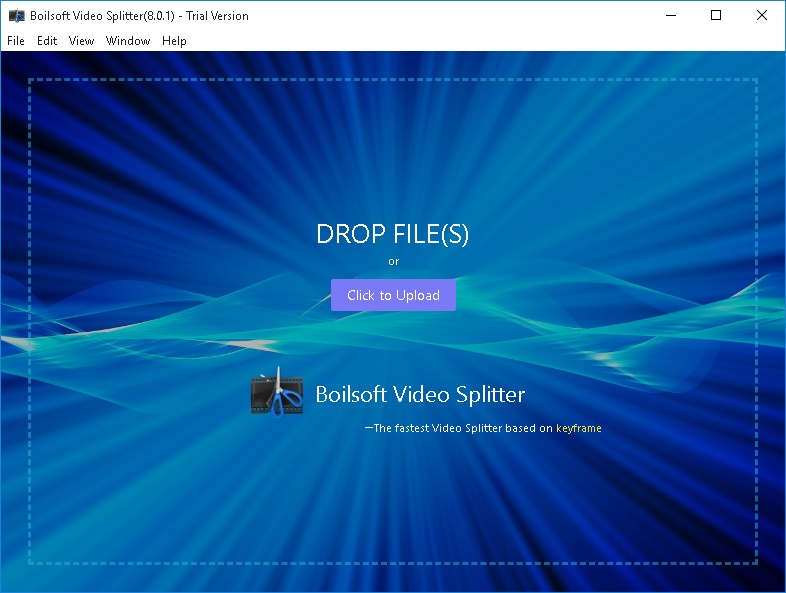The width and height of the screenshot is (786, 593).
Task: Click the yellow keyframe word
Action: click(x=578, y=428)
